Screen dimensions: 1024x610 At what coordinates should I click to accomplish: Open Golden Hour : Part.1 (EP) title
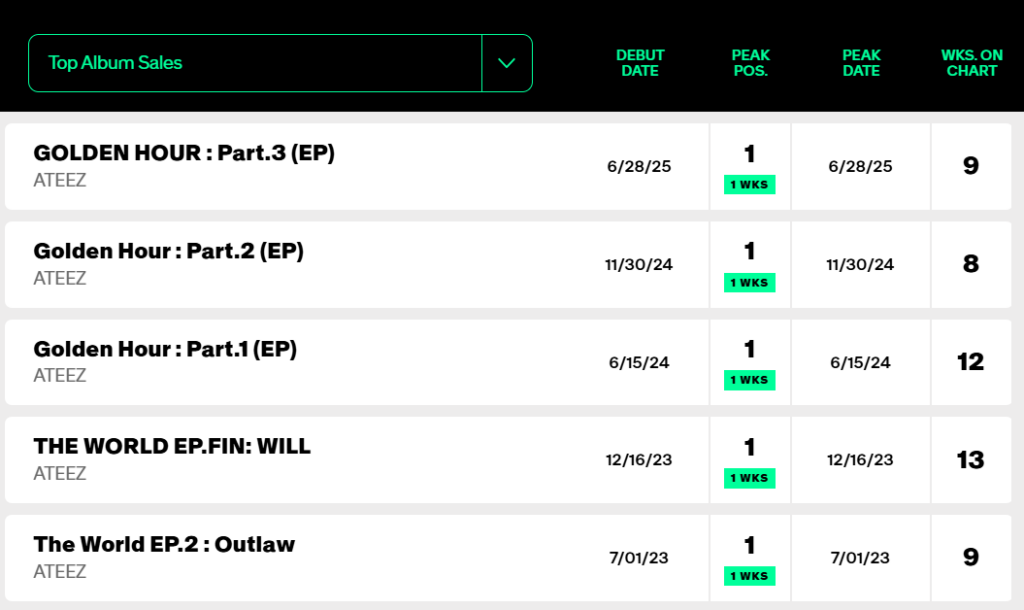click(x=165, y=349)
